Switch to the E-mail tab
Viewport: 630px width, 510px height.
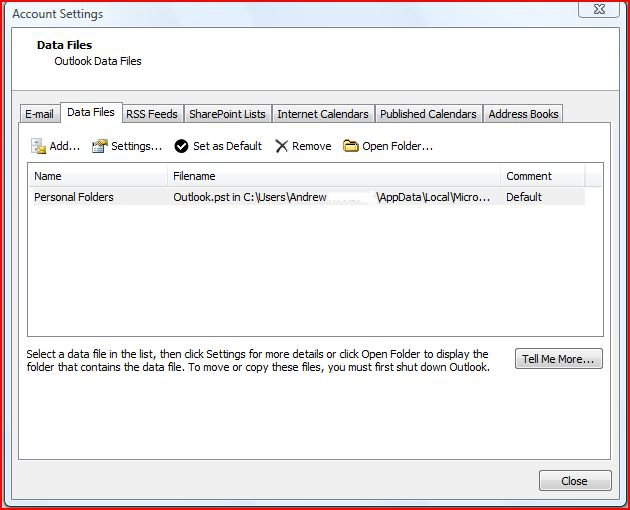(39, 114)
